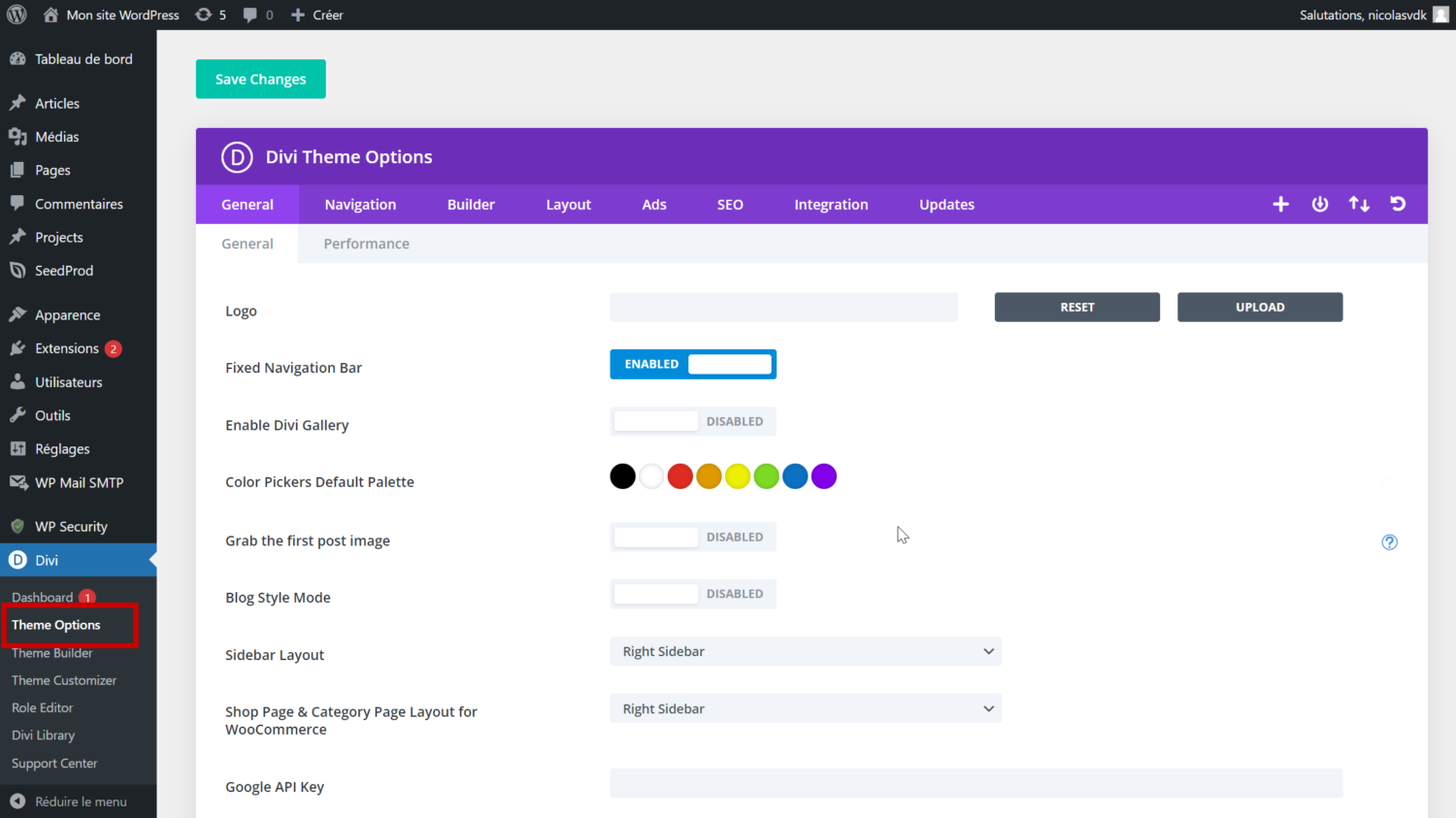Switch to the Updates tab
This screenshot has width=1456, height=818.
coord(946,205)
